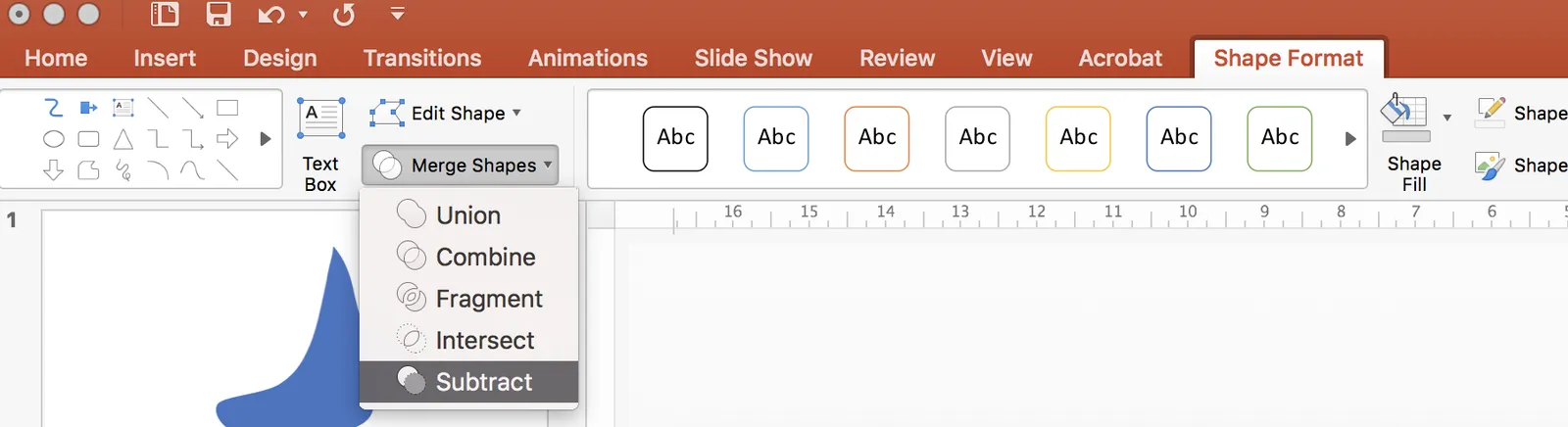The height and width of the screenshot is (427, 1568).
Task: Click the Save icon in title bar
Action: 219,14
